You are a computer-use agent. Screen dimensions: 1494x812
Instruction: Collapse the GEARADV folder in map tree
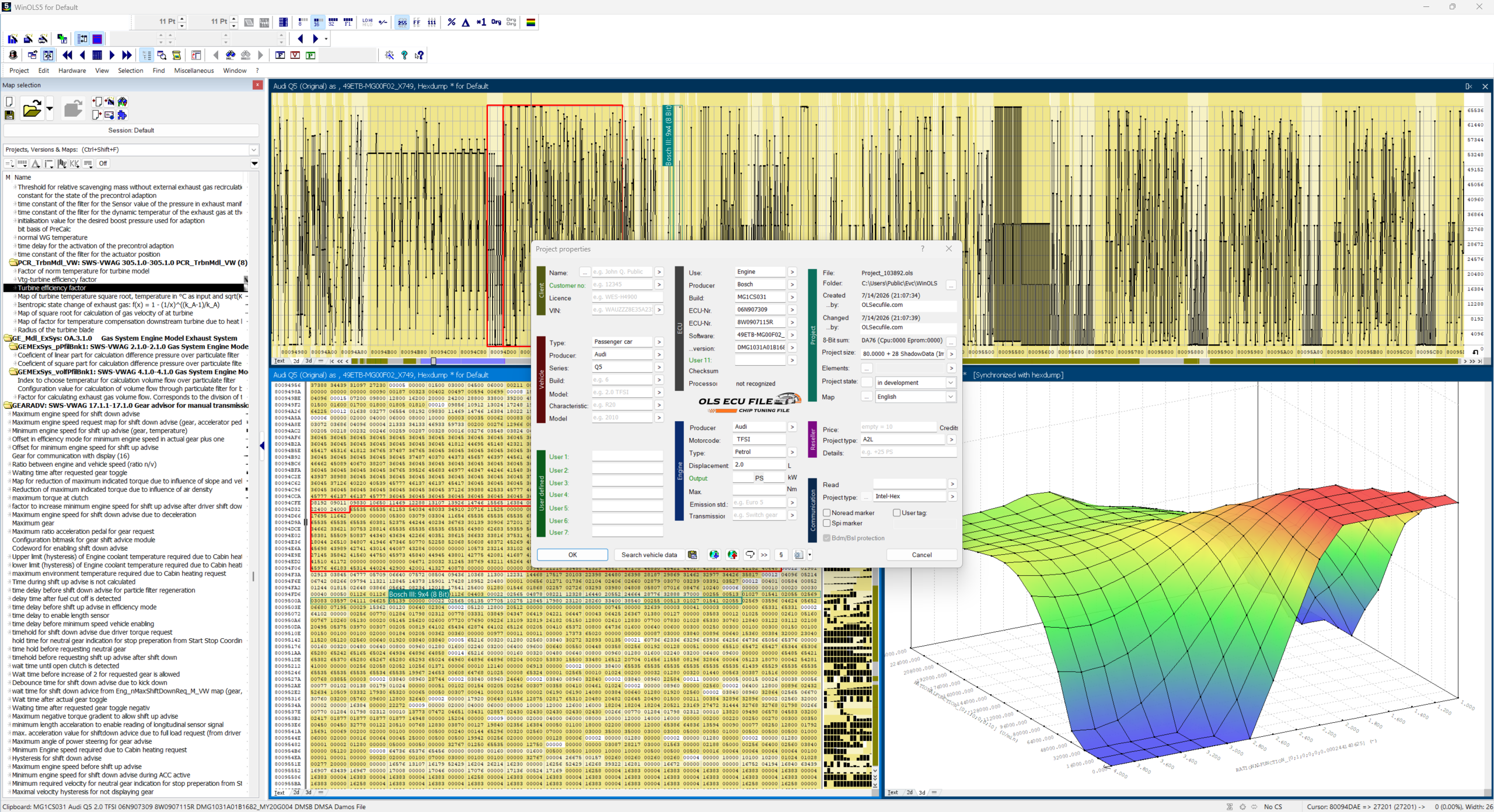coord(8,405)
